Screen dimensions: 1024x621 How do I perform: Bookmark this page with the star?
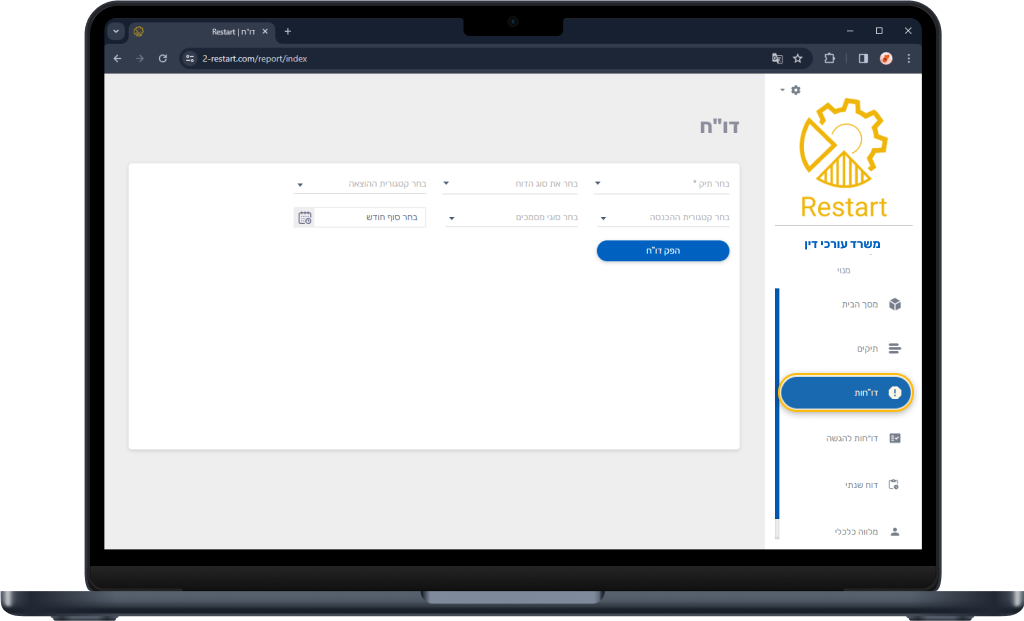coord(797,59)
